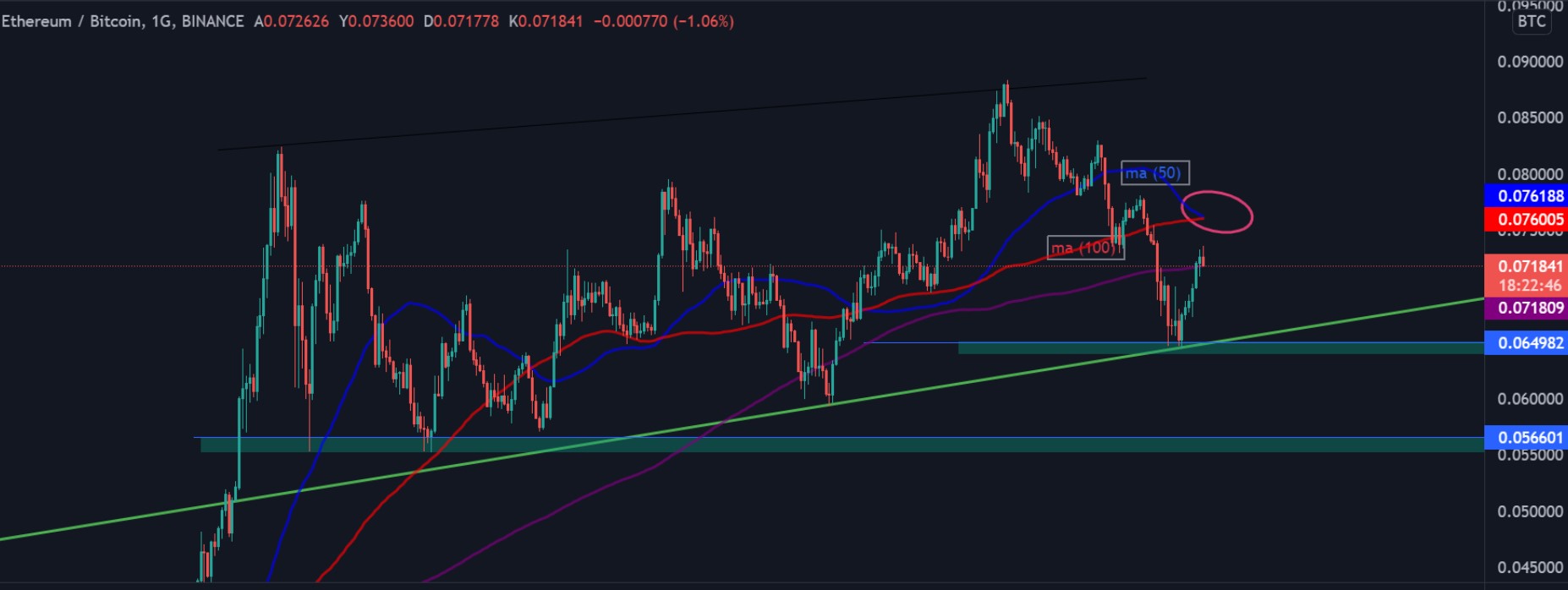The image size is (1568, 590).
Task: Select the "ma (50)" text label
Action: pos(1154,173)
